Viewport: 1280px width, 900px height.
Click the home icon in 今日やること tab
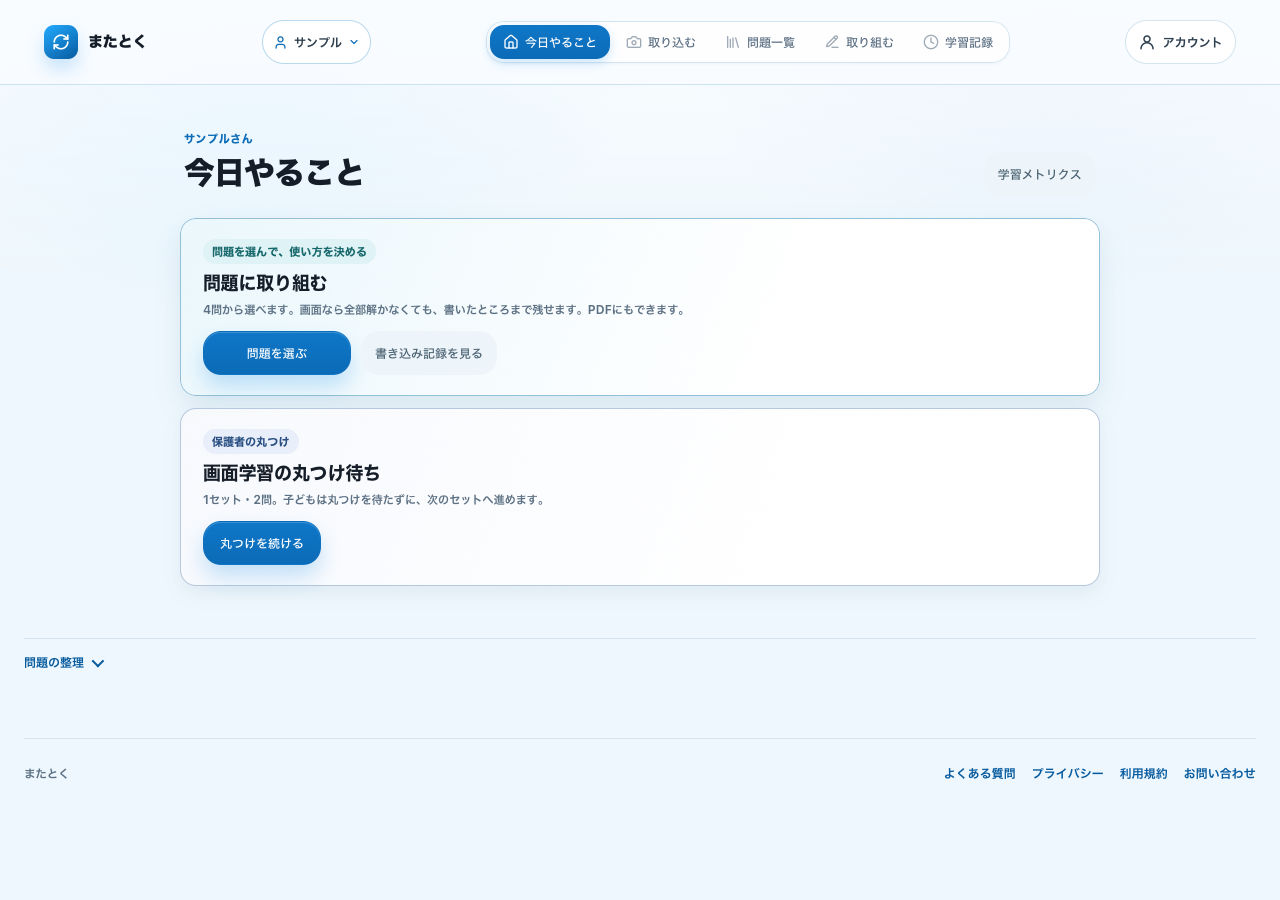(511, 42)
